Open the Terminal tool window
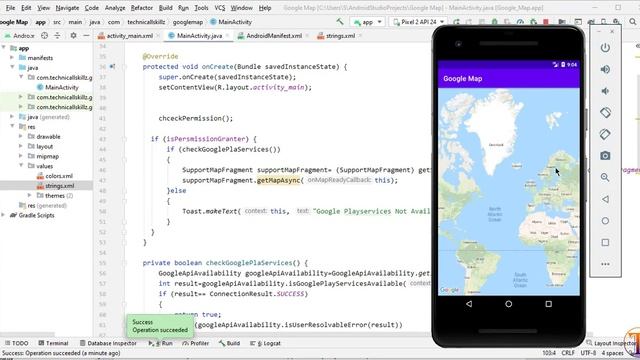The width and height of the screenshot is (640, 360). pos(53,343)
